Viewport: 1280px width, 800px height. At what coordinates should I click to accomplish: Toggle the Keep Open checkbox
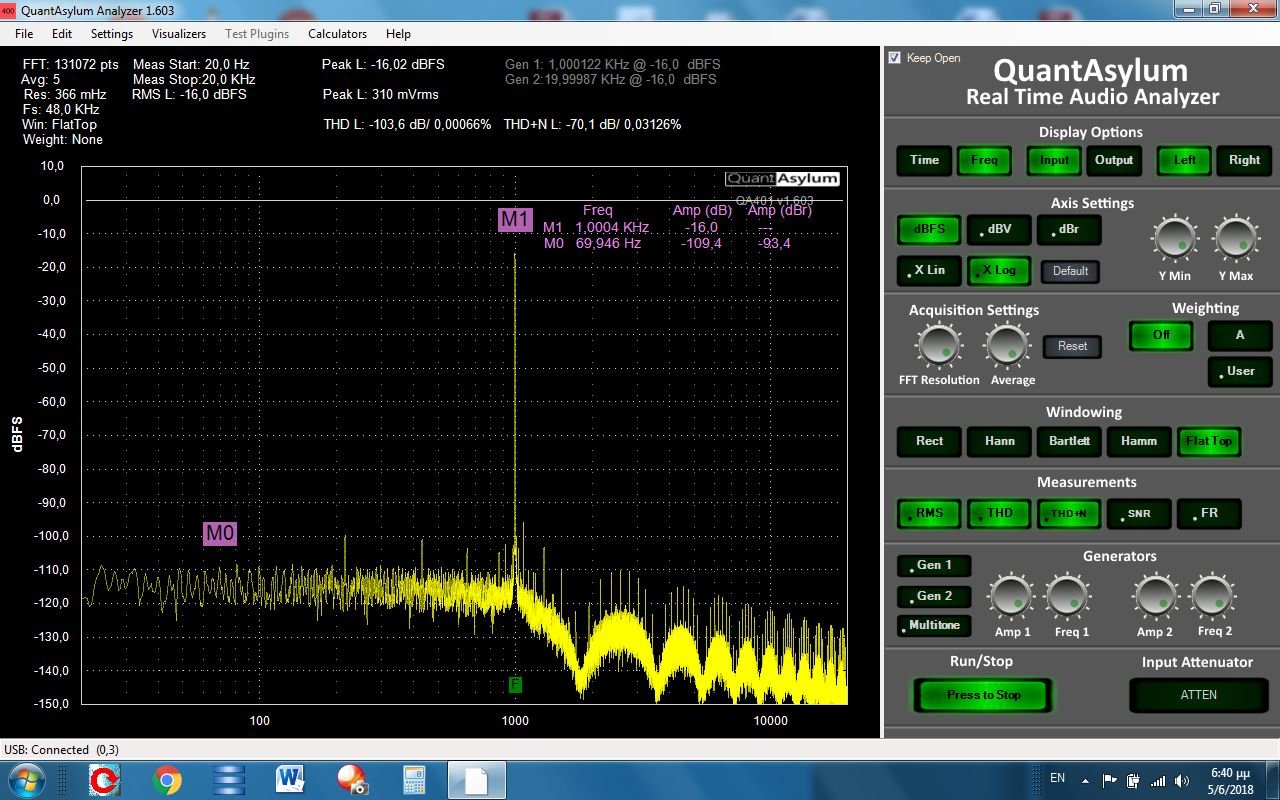tap(895, 58)
